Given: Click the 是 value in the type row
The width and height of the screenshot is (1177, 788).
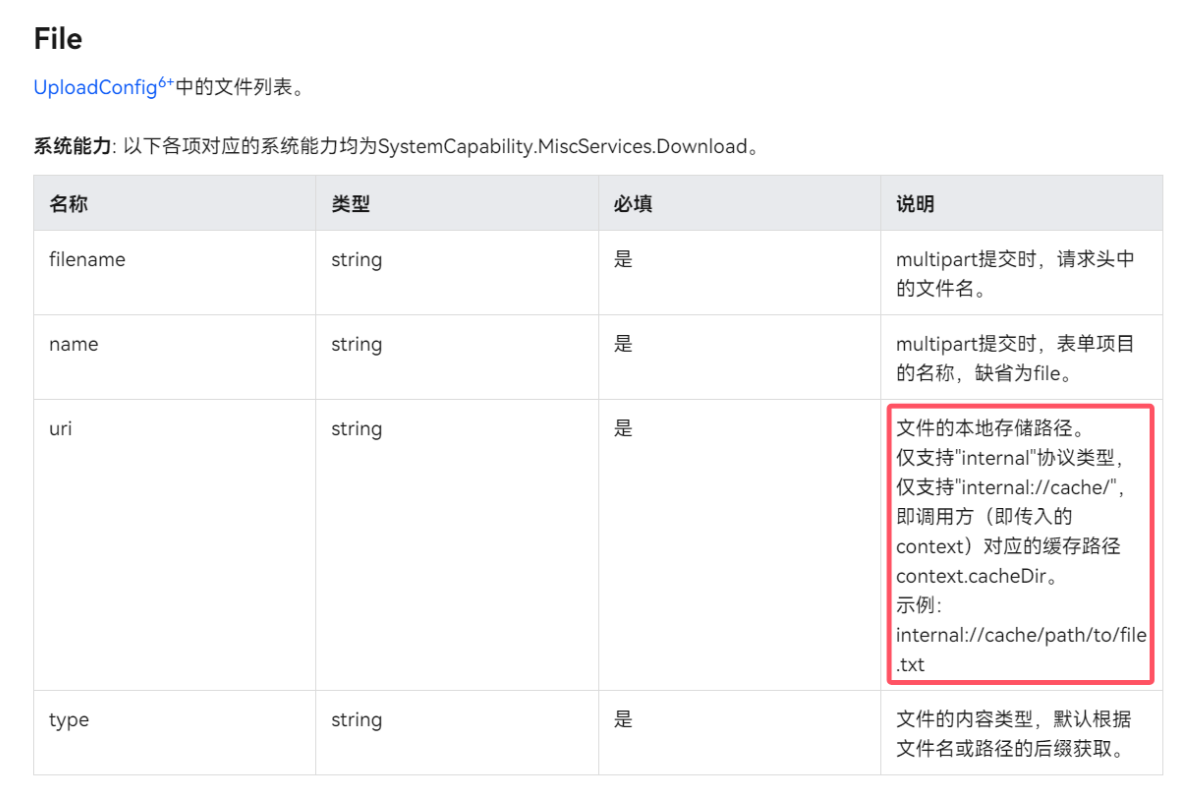Looking at the screenshot, I should point(624,720).
